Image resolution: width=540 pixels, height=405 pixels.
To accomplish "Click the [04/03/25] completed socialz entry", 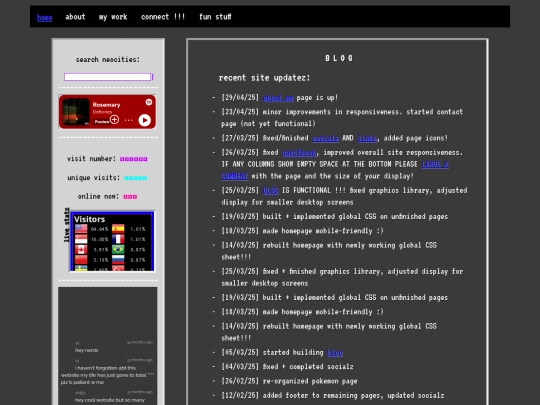I will pyautogui.click(x=287, y=367).
